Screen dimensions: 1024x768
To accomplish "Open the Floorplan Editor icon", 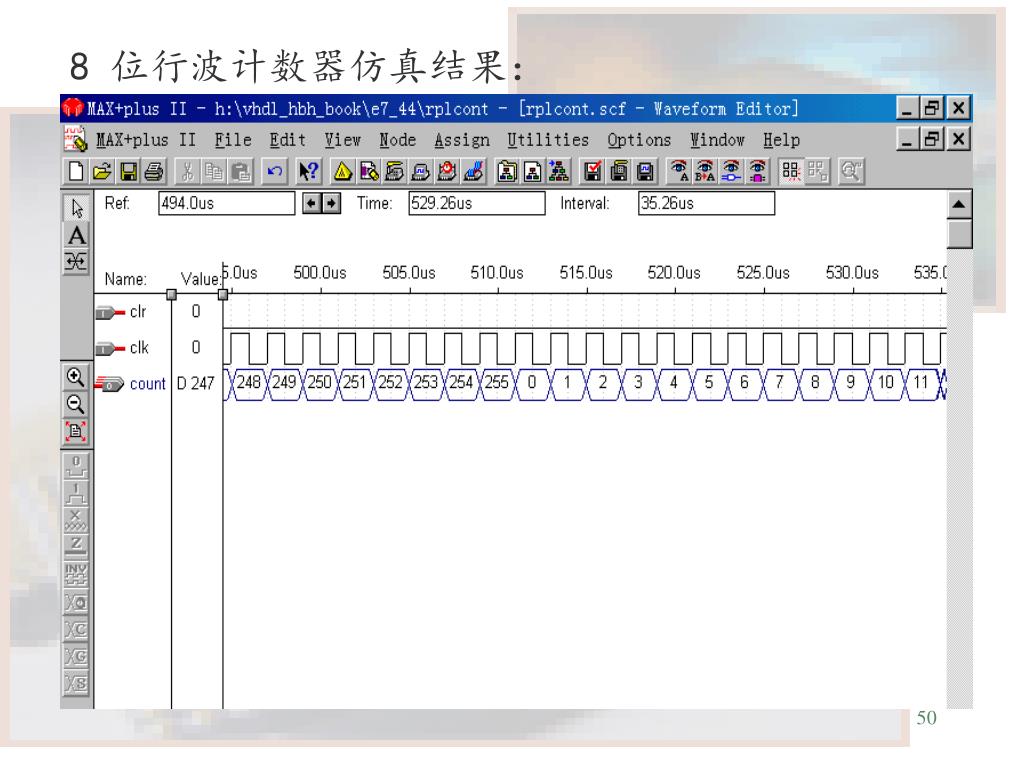I will (x=368, y=172).
